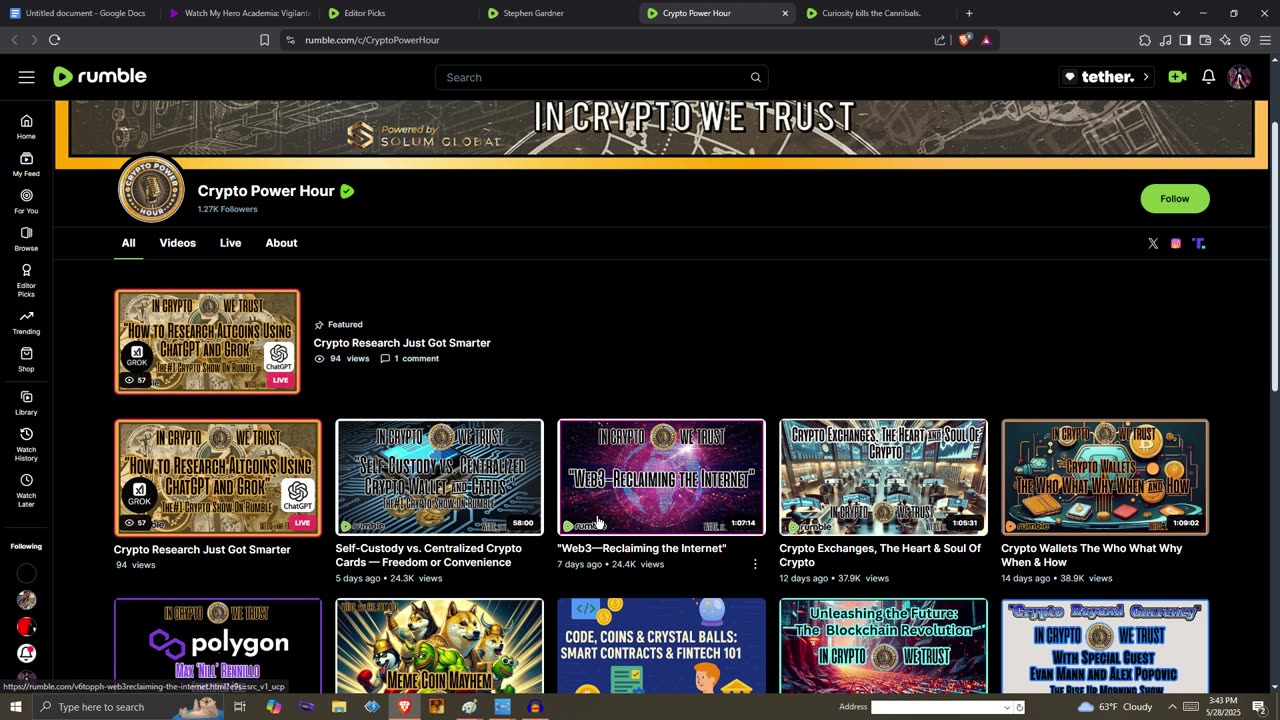Click the share page icon
This screenshot has width=1280, height=720.
click(940, 40)
